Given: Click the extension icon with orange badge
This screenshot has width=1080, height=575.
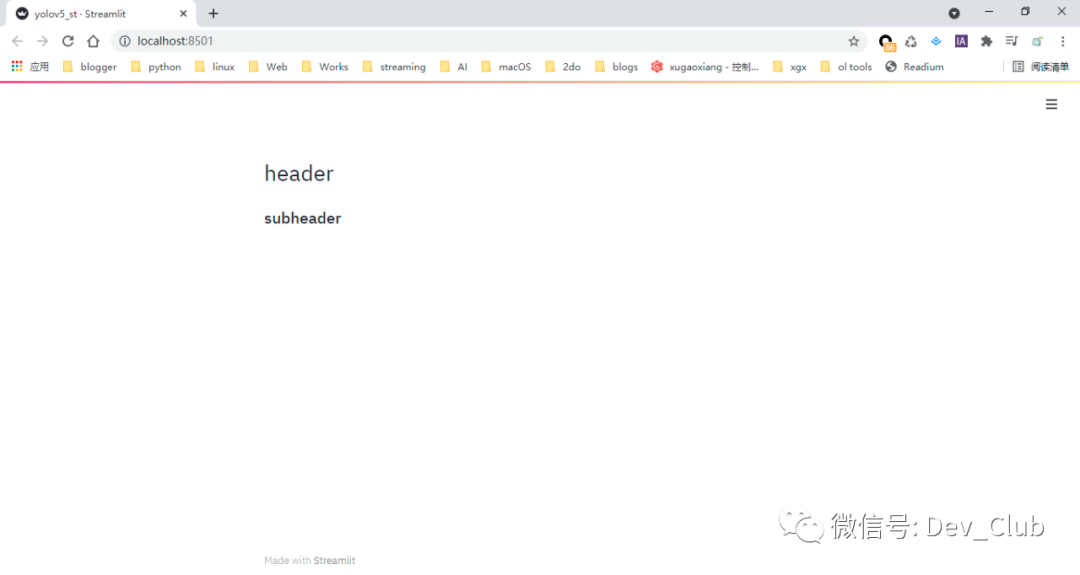Looking at the screenshot, I should (x=886, y=43).
